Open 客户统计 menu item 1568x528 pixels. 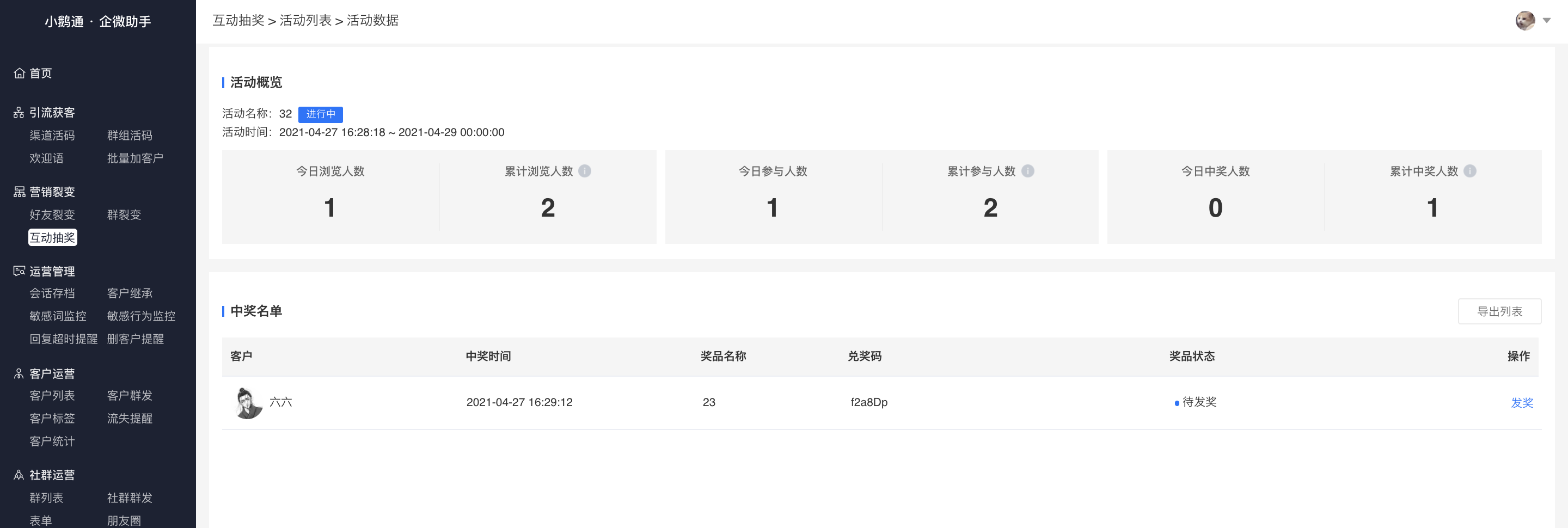[52, 441]
